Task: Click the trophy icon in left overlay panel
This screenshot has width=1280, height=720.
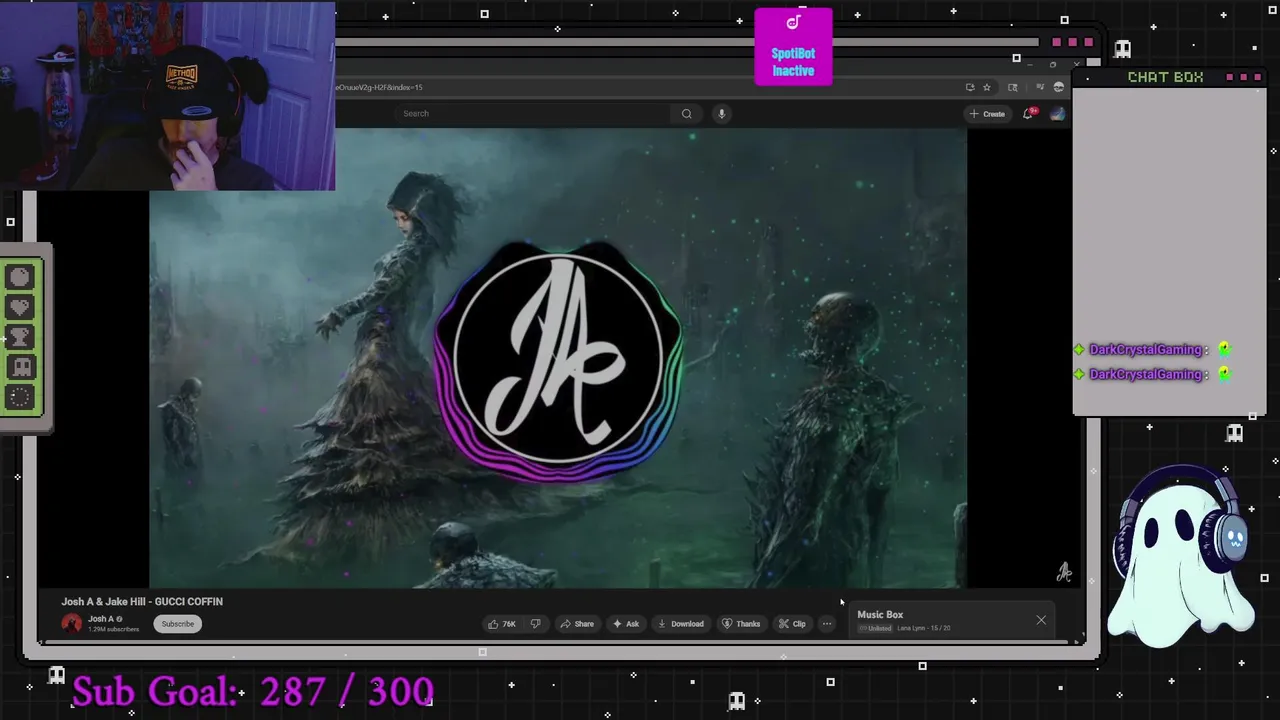Action: [20, 337]
